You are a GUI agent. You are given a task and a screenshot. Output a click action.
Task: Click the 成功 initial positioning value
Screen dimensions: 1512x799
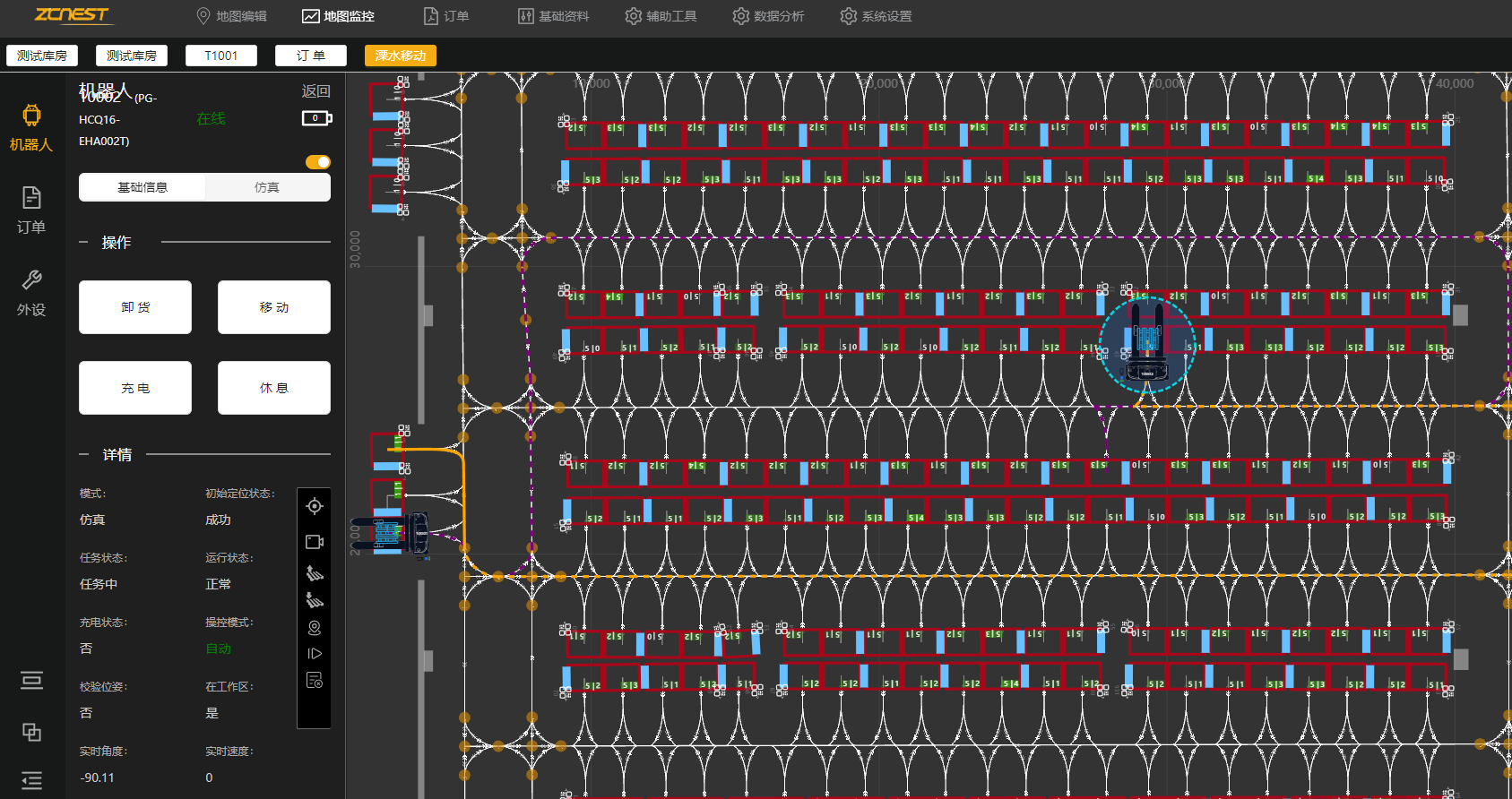click(x=218, y=520)
